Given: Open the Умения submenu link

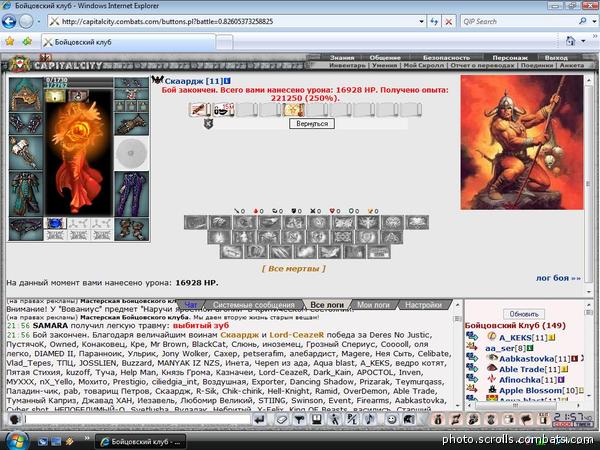Looking at the screenshot, I should tap(384, 65).
